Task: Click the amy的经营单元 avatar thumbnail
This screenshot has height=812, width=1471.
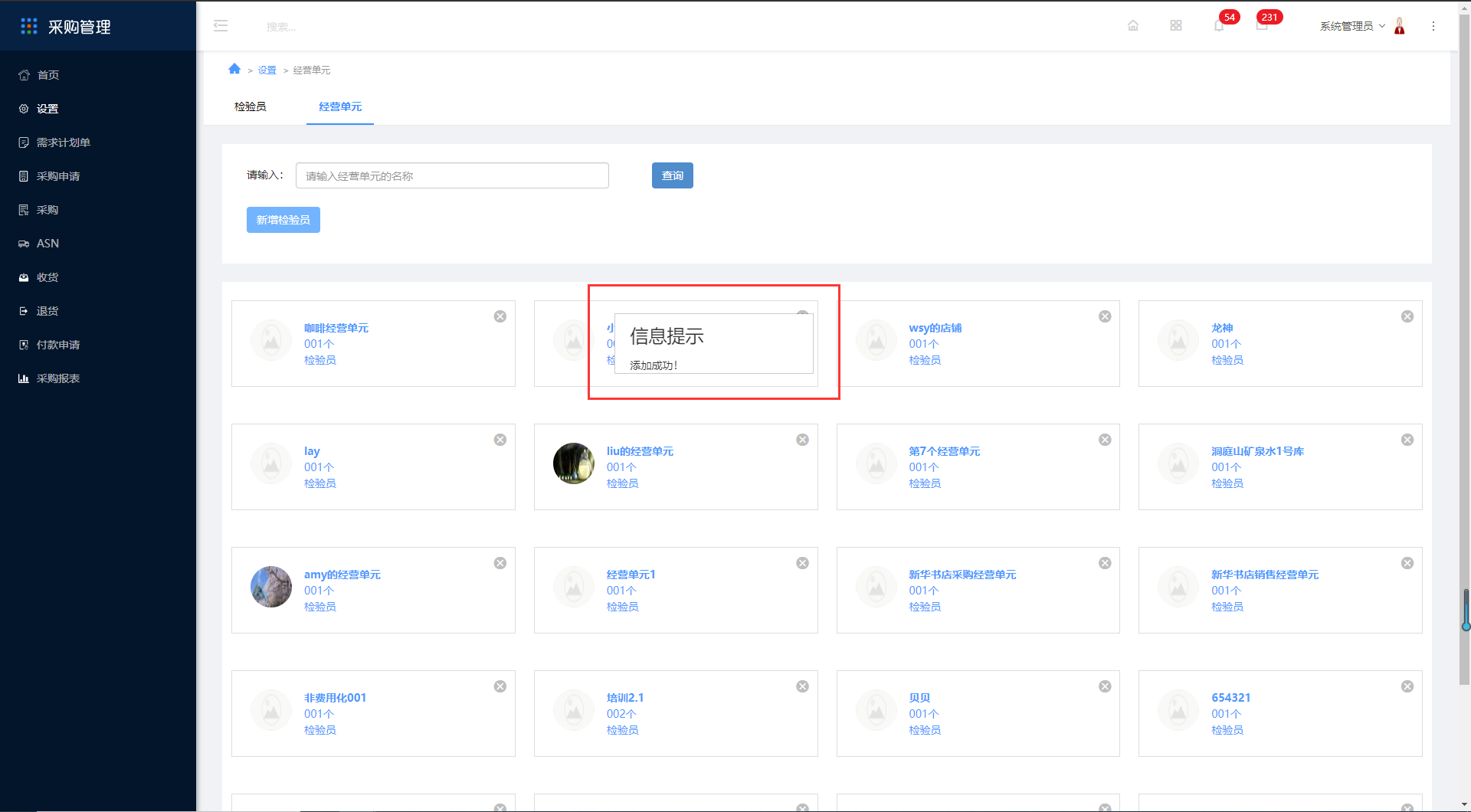Action: [x=271, y=587]
